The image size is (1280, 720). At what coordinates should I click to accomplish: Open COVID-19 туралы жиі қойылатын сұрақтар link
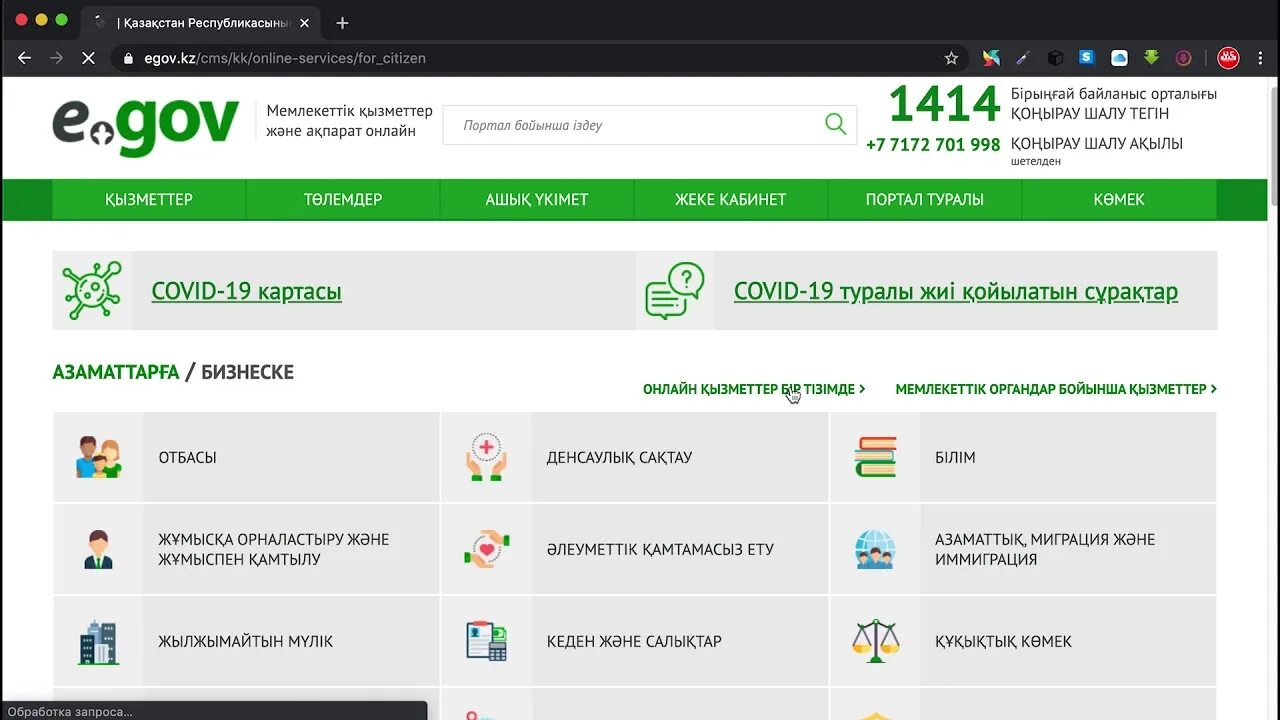coord(956,291)
